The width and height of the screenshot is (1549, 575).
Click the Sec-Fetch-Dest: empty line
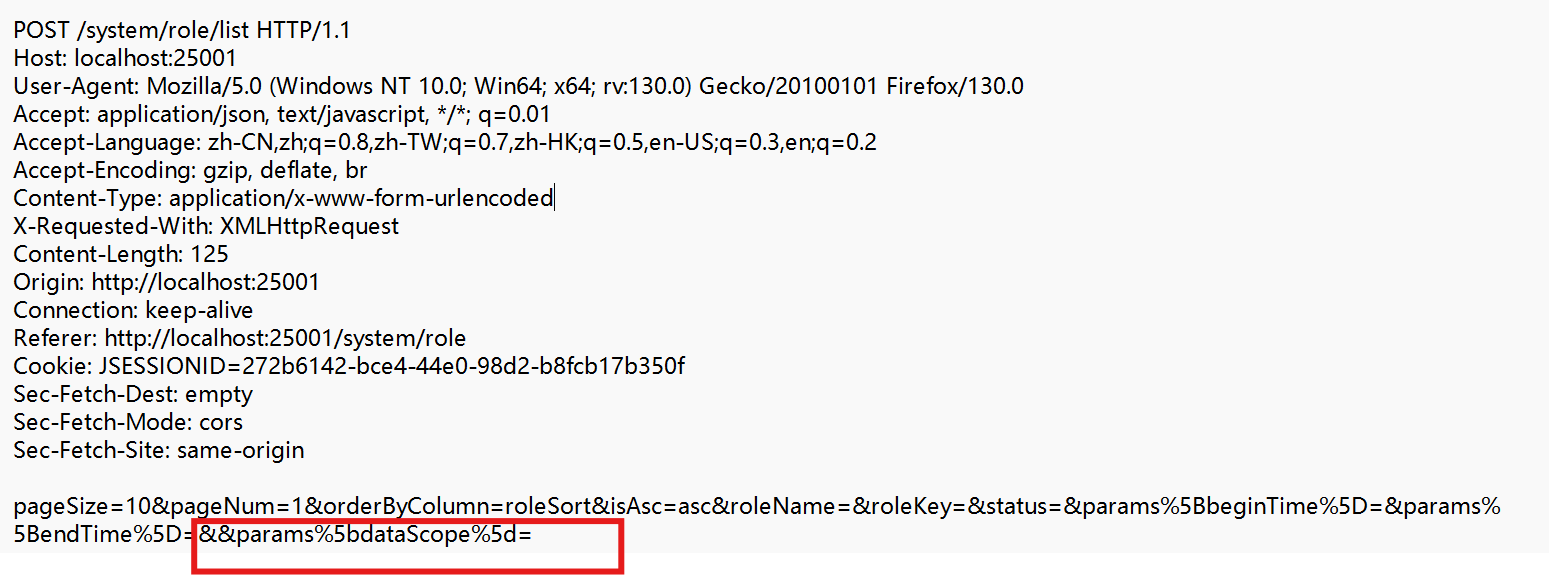point(133,395)
